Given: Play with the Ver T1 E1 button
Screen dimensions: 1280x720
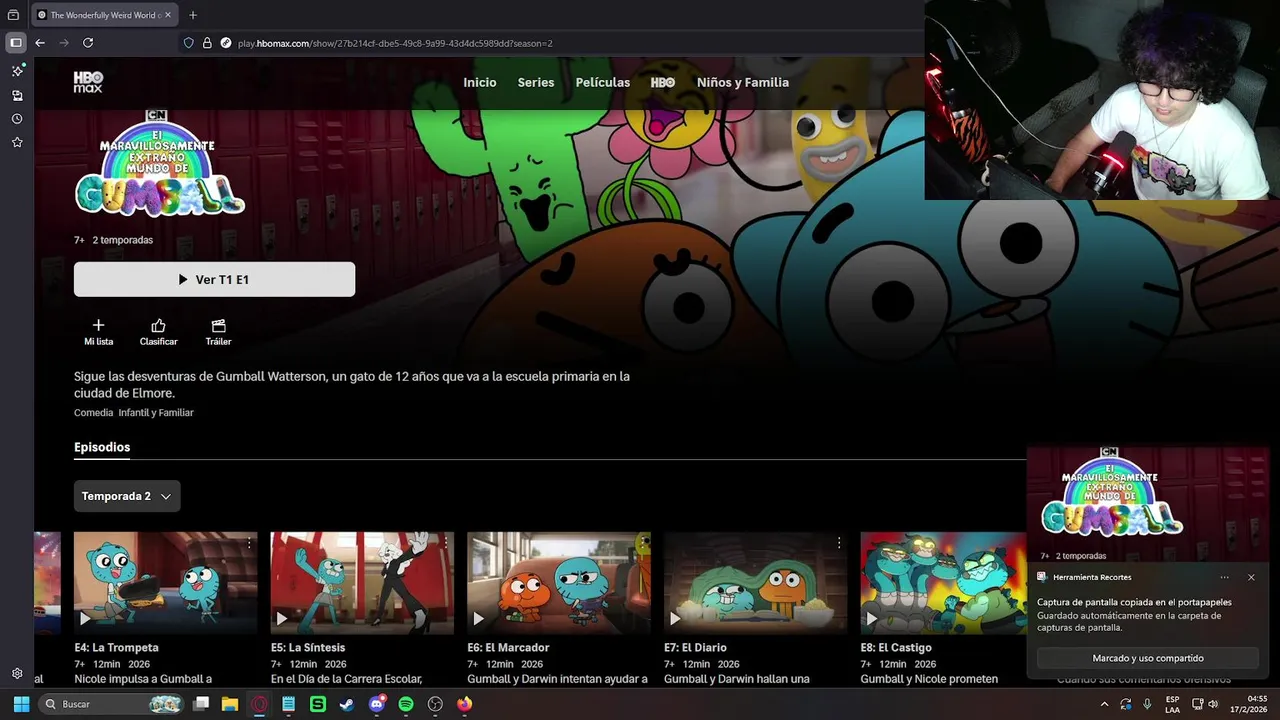Looking at the screenshot, I should 214,279.
